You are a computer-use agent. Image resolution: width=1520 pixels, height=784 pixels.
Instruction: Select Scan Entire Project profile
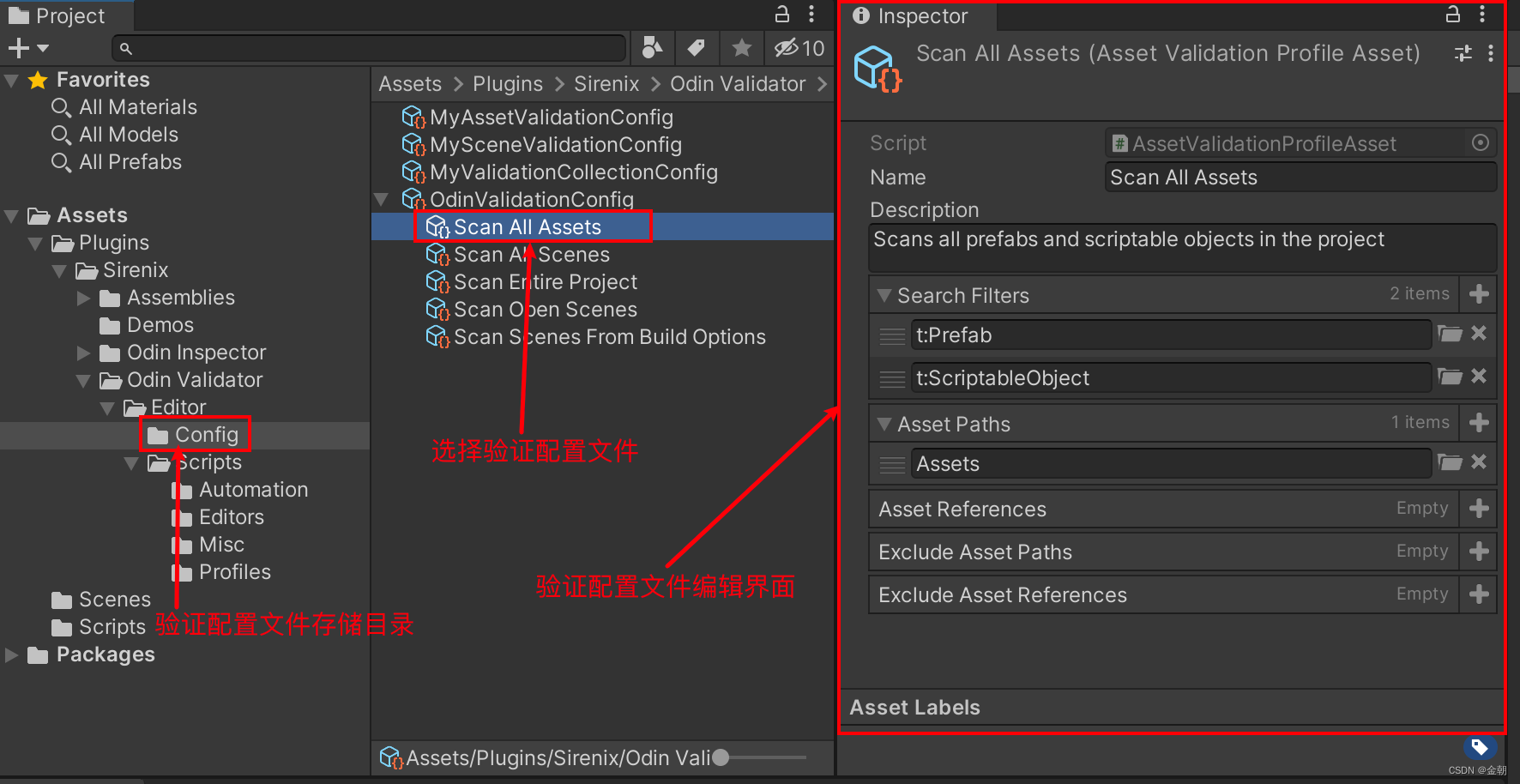point(545,282)
